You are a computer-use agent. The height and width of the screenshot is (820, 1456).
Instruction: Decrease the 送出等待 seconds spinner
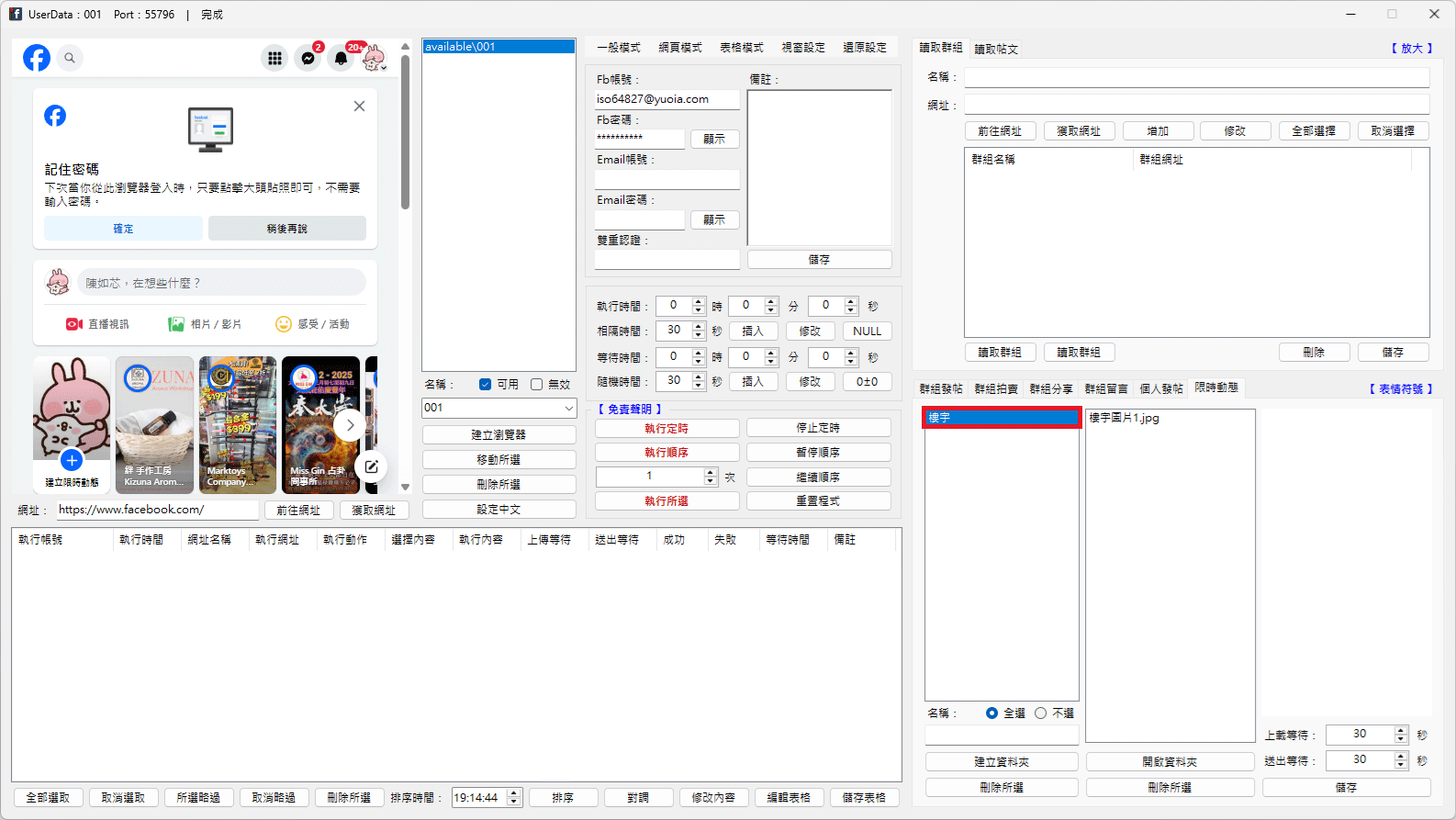point(1401,765)
